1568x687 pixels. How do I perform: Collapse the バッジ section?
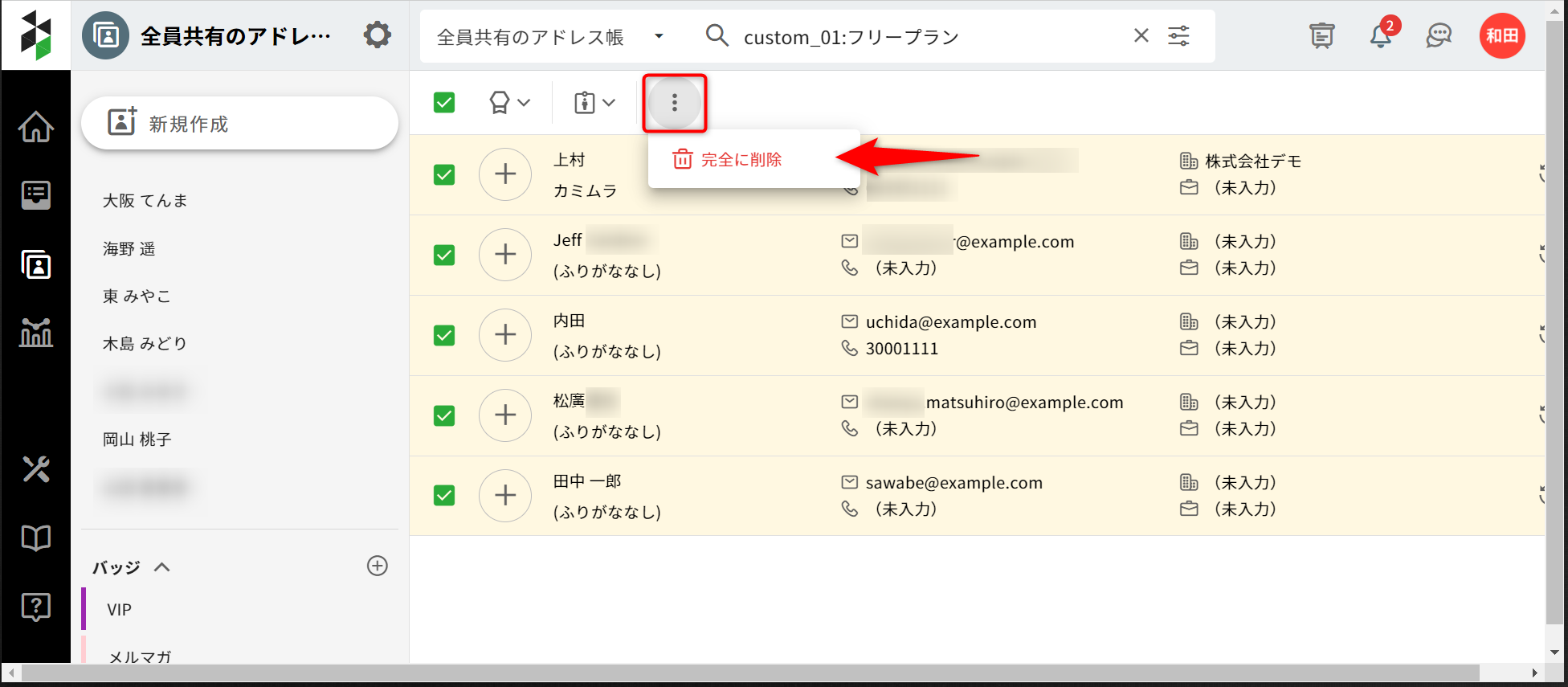pyautogui.click(x=161, y=567)
